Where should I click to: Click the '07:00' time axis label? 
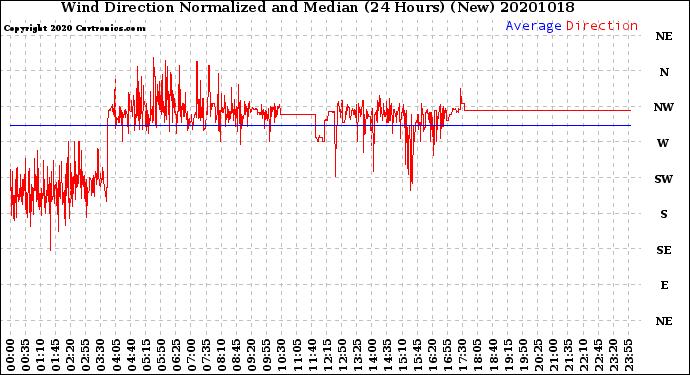pos(192,355)
